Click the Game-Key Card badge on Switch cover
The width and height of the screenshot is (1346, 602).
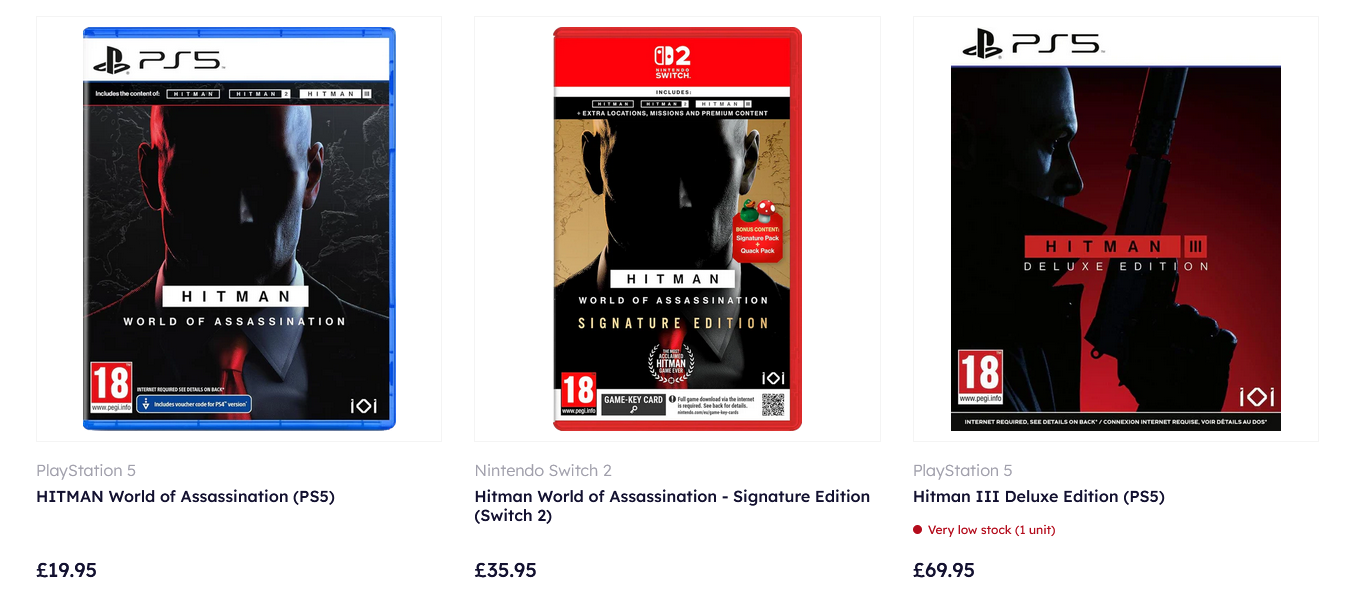(x=633, y=404)
